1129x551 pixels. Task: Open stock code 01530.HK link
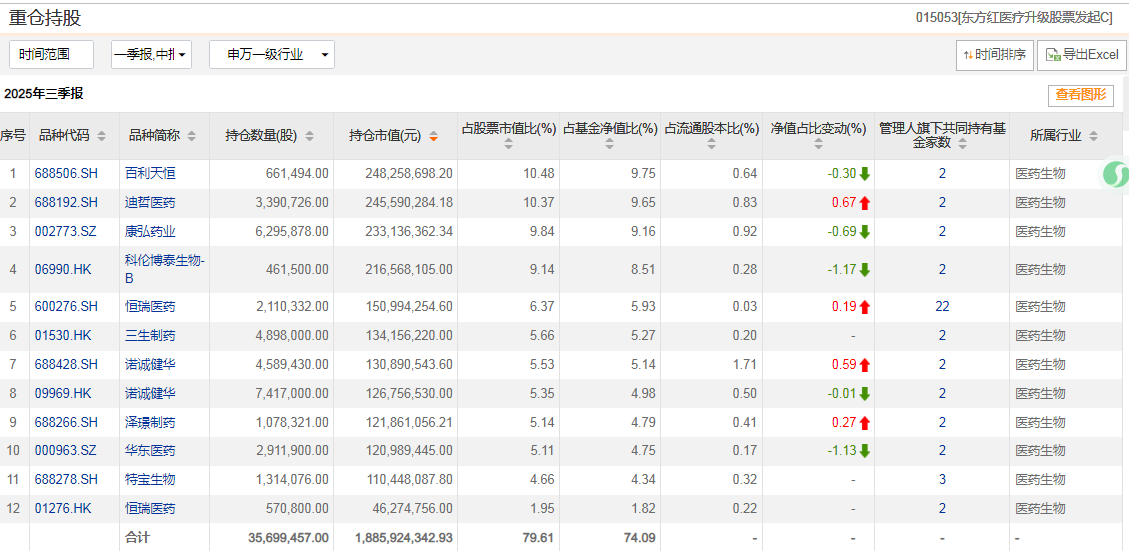tap(61, 336)
